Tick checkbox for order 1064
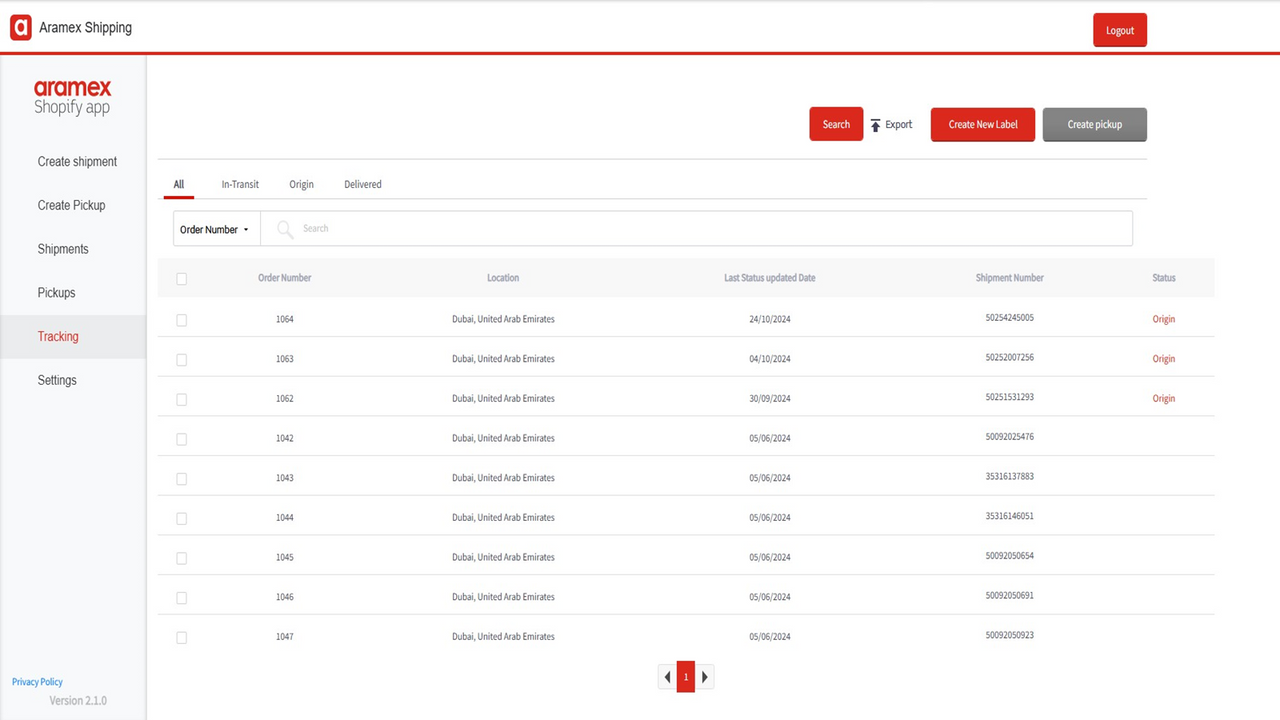Screen dimensions: 1280x720 (181, 320)
